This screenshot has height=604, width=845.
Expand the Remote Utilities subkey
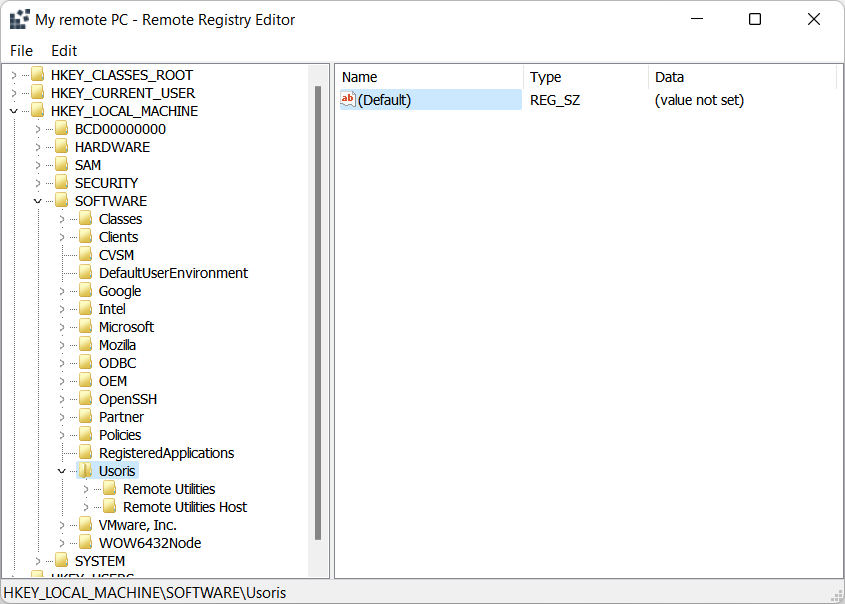click(86, 489)
